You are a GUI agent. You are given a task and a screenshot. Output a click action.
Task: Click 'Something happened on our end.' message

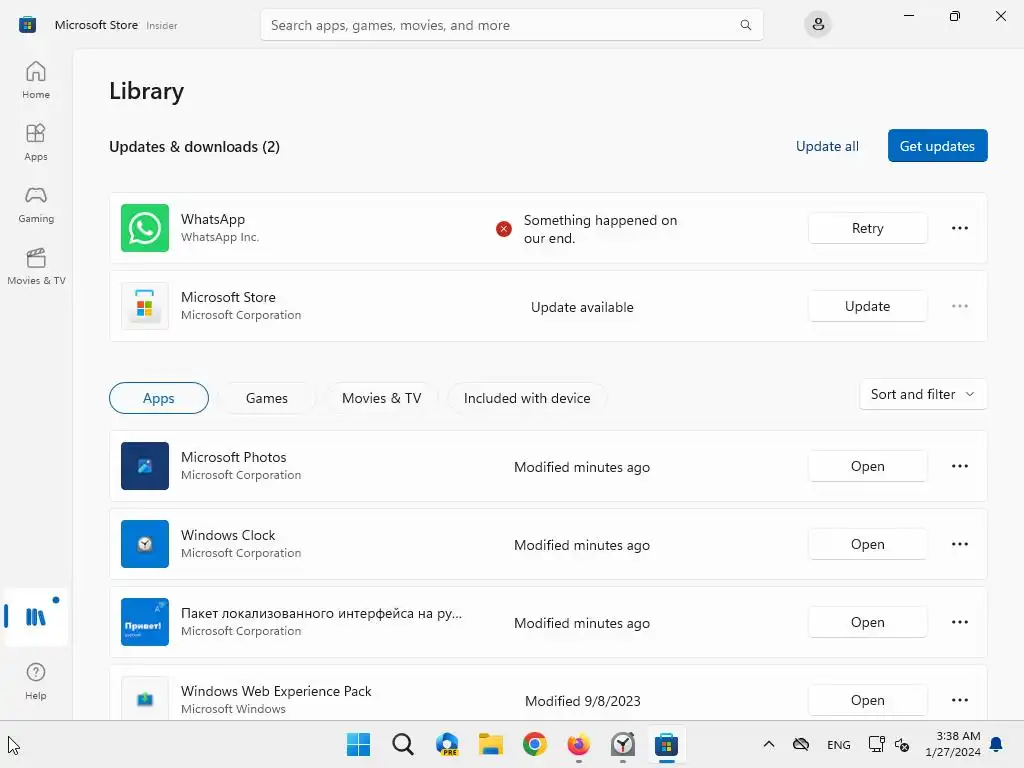tap(600, 229)
